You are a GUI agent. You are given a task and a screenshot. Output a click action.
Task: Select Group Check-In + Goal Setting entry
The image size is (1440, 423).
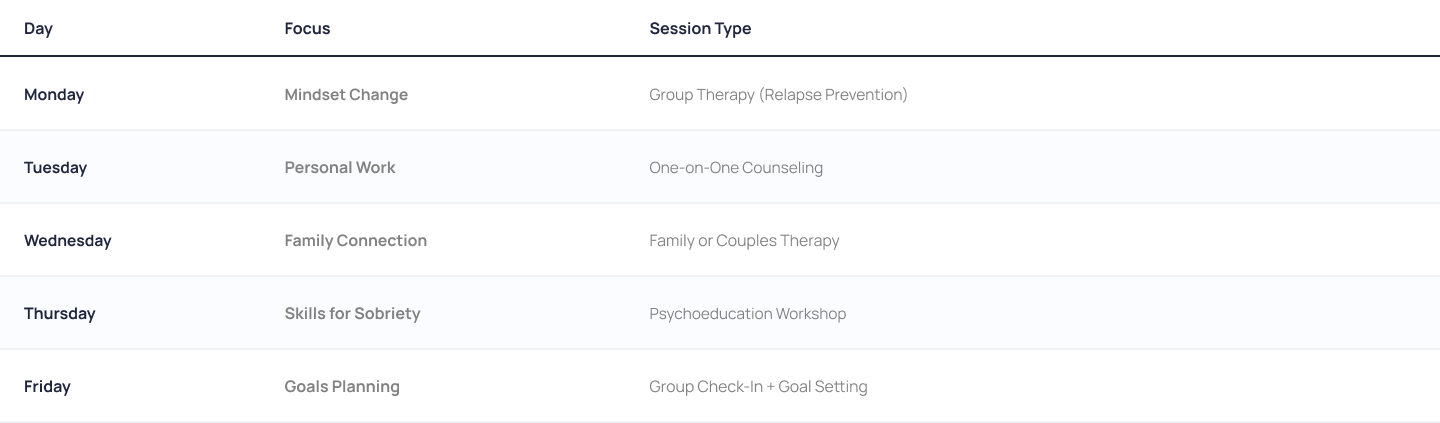point(758,387)
